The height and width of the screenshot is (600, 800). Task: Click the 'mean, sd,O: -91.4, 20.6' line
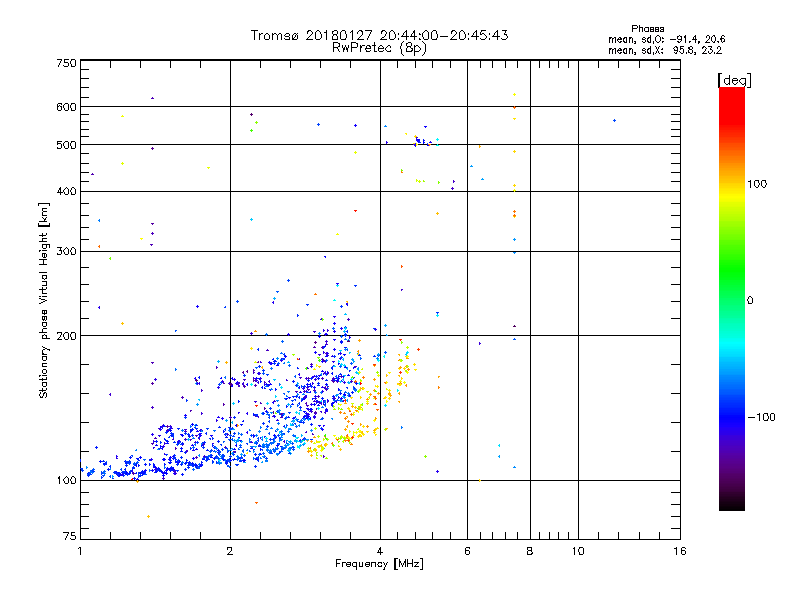pos(666,39)
